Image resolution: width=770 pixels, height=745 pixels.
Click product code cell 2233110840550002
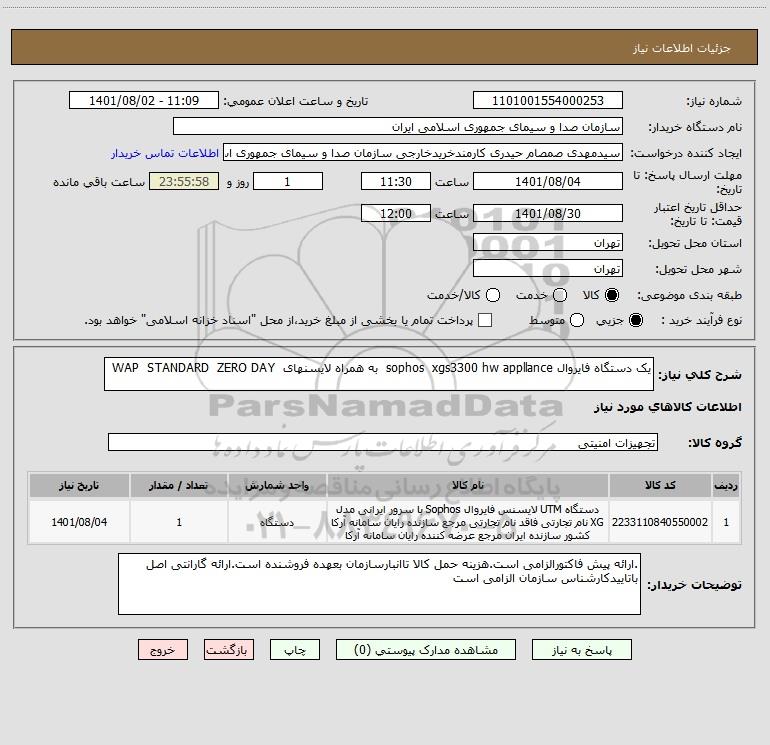(x=660, y=522)
